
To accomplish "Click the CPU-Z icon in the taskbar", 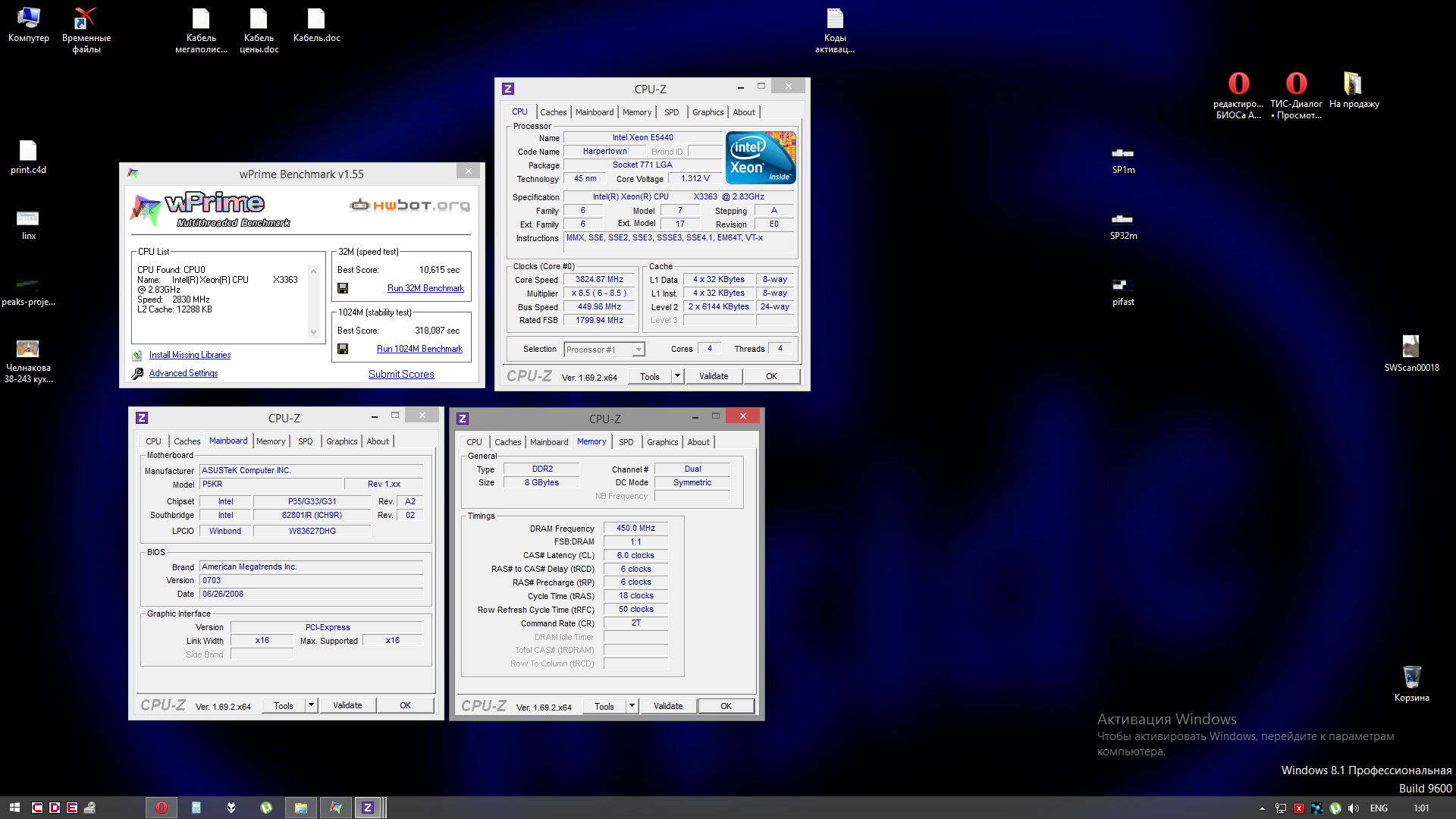I will 368,808.
